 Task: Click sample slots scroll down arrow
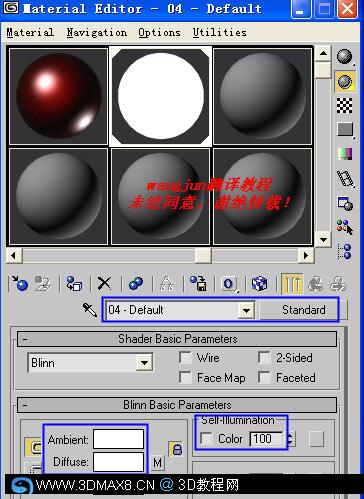(323, 239)
